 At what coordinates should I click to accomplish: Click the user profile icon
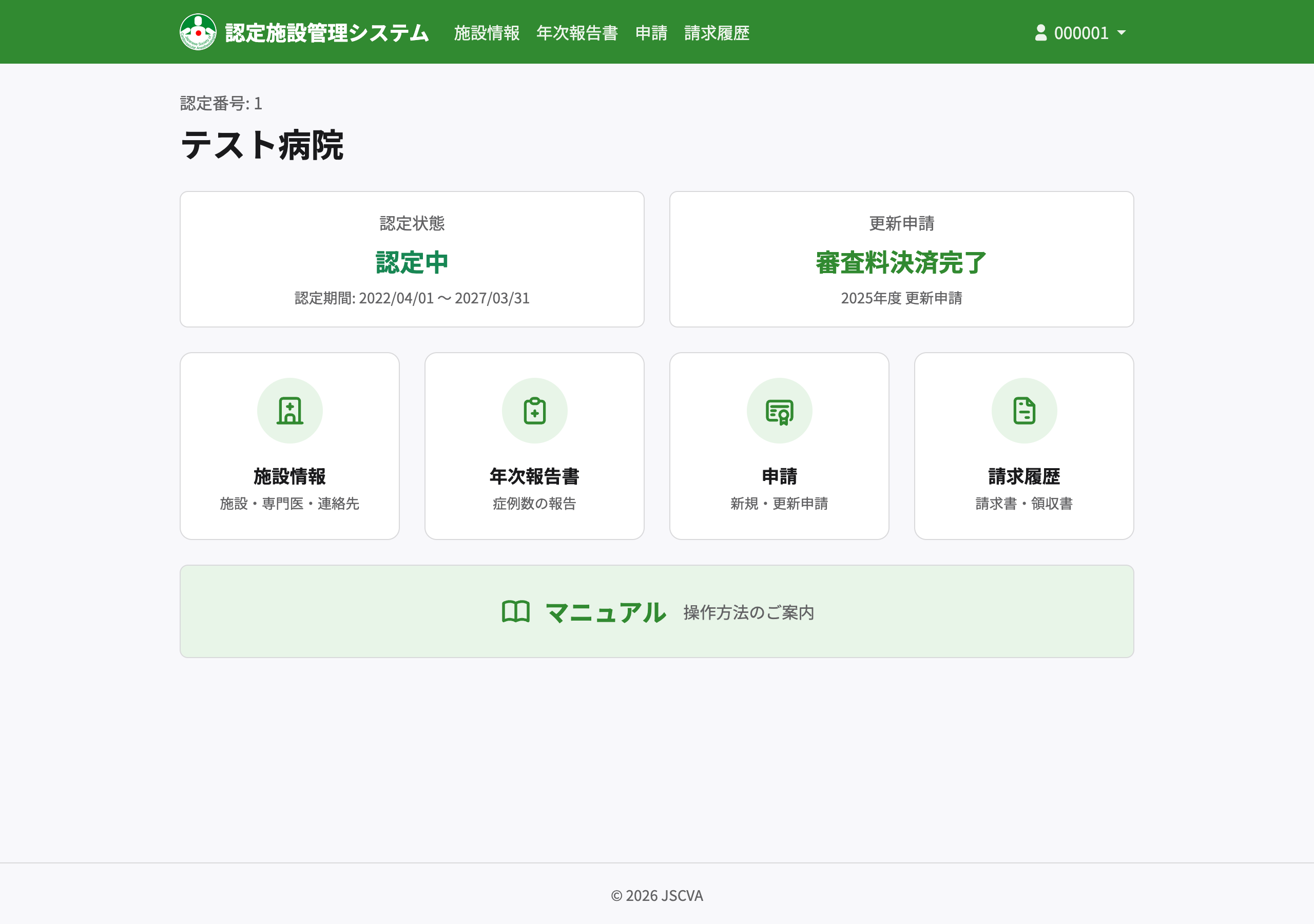click(x=1040, y=33)
